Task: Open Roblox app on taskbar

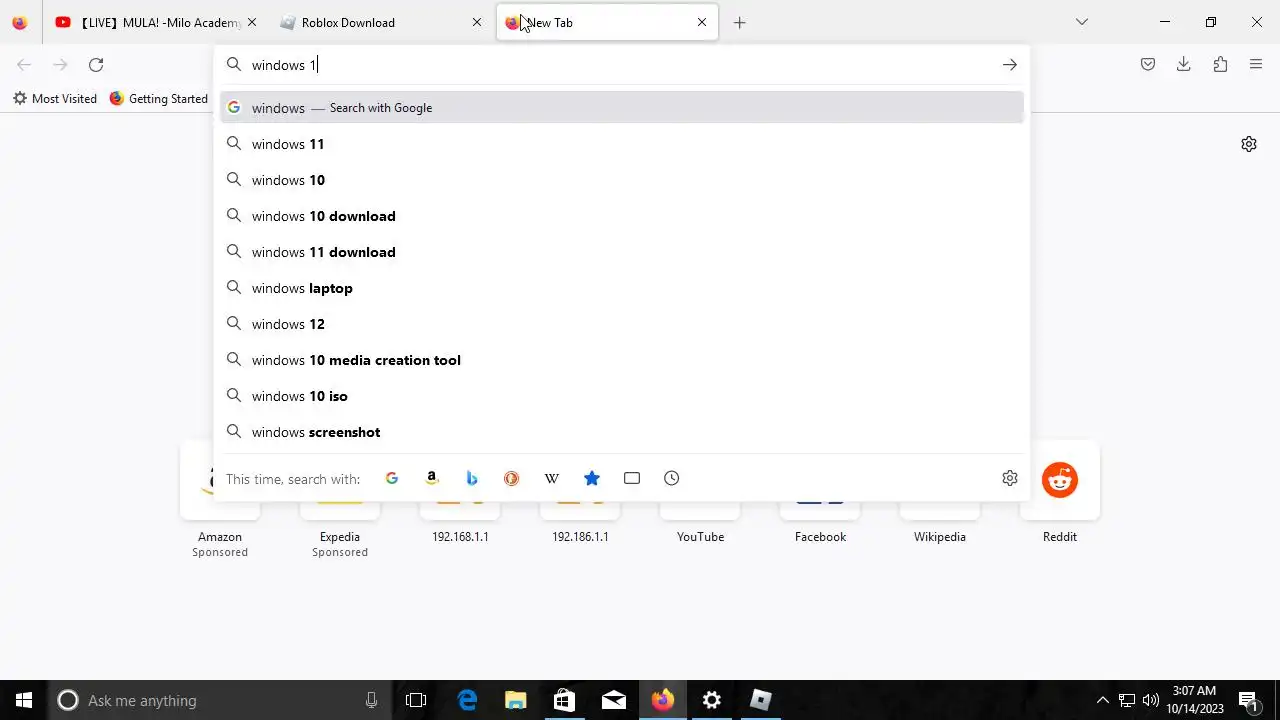Action: (760, 700)
